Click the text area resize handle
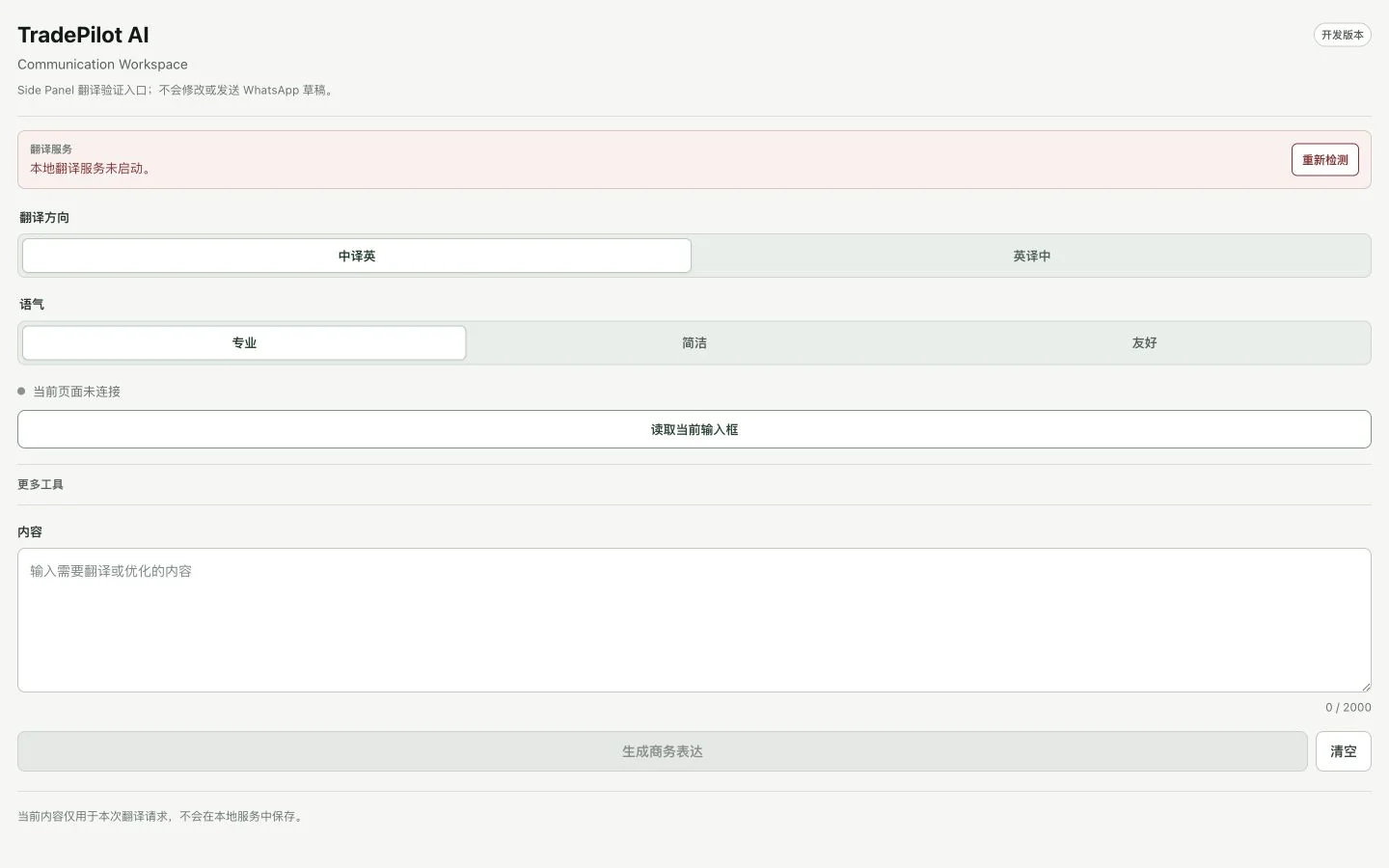This screenshot has width=1389, height=868. point(1365,686)
